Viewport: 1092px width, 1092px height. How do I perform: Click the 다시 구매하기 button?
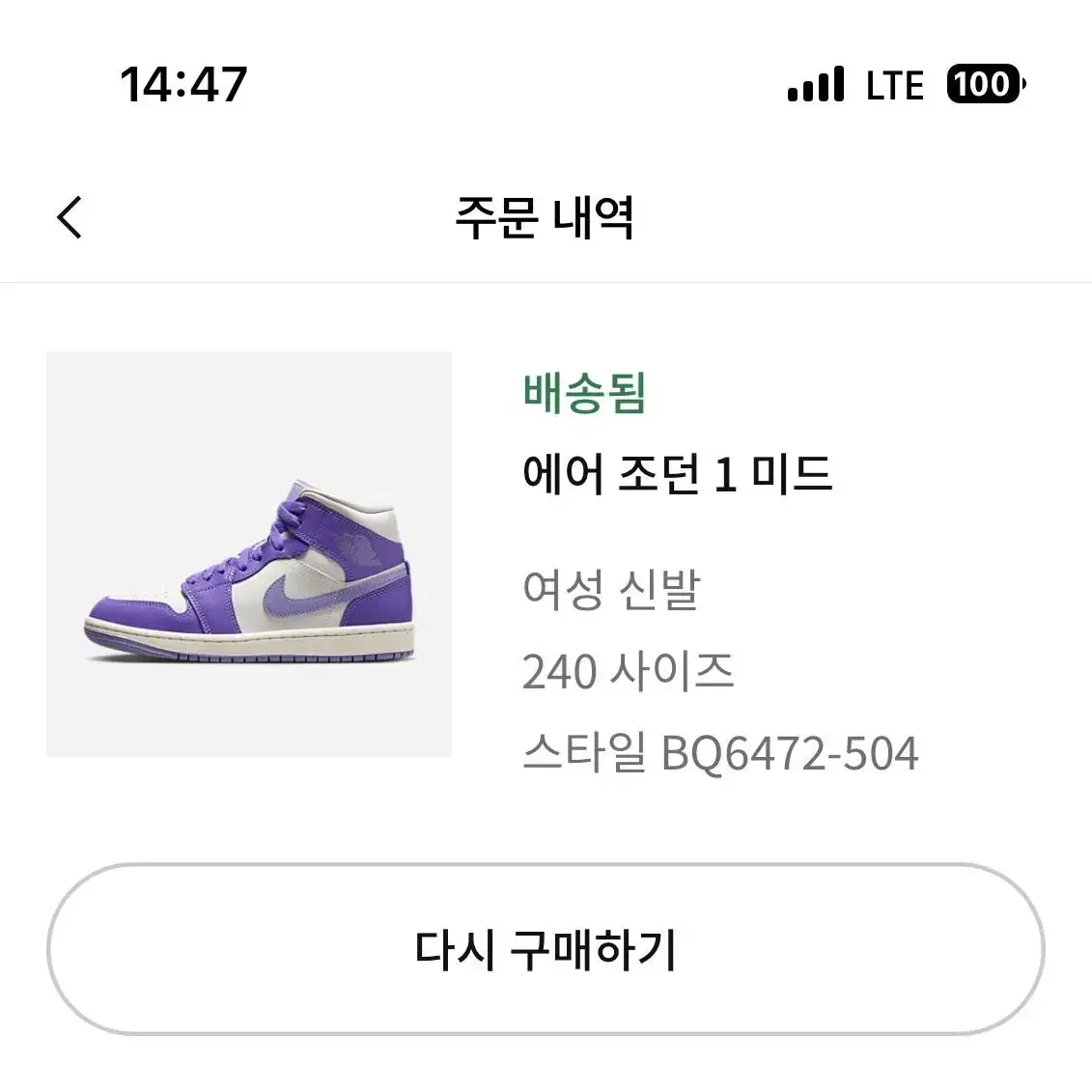click(546, 949)
